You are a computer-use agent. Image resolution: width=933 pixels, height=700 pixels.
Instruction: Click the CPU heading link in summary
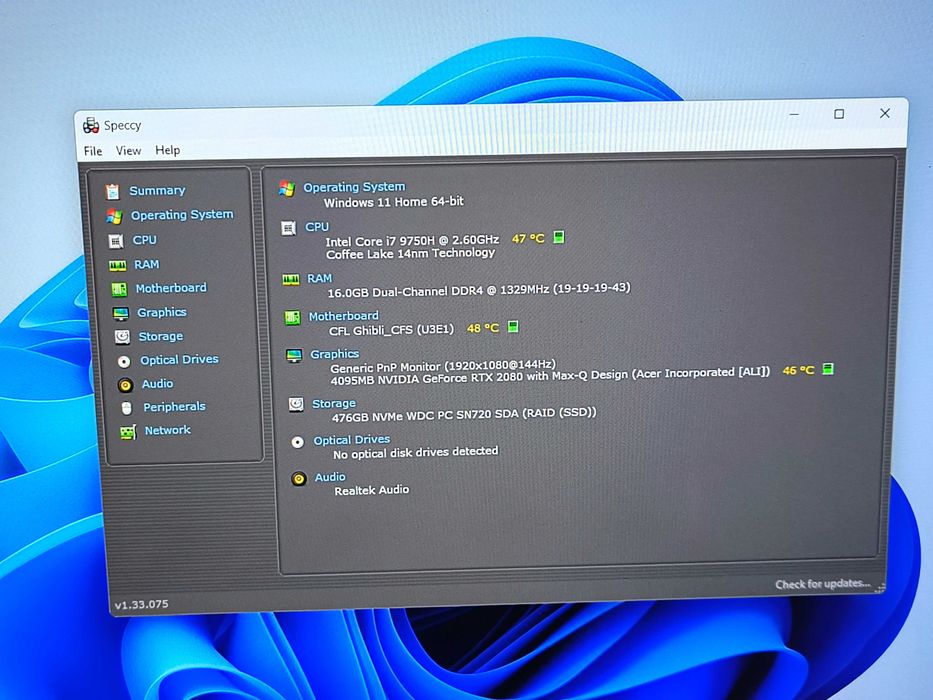[x=317, y=227]
